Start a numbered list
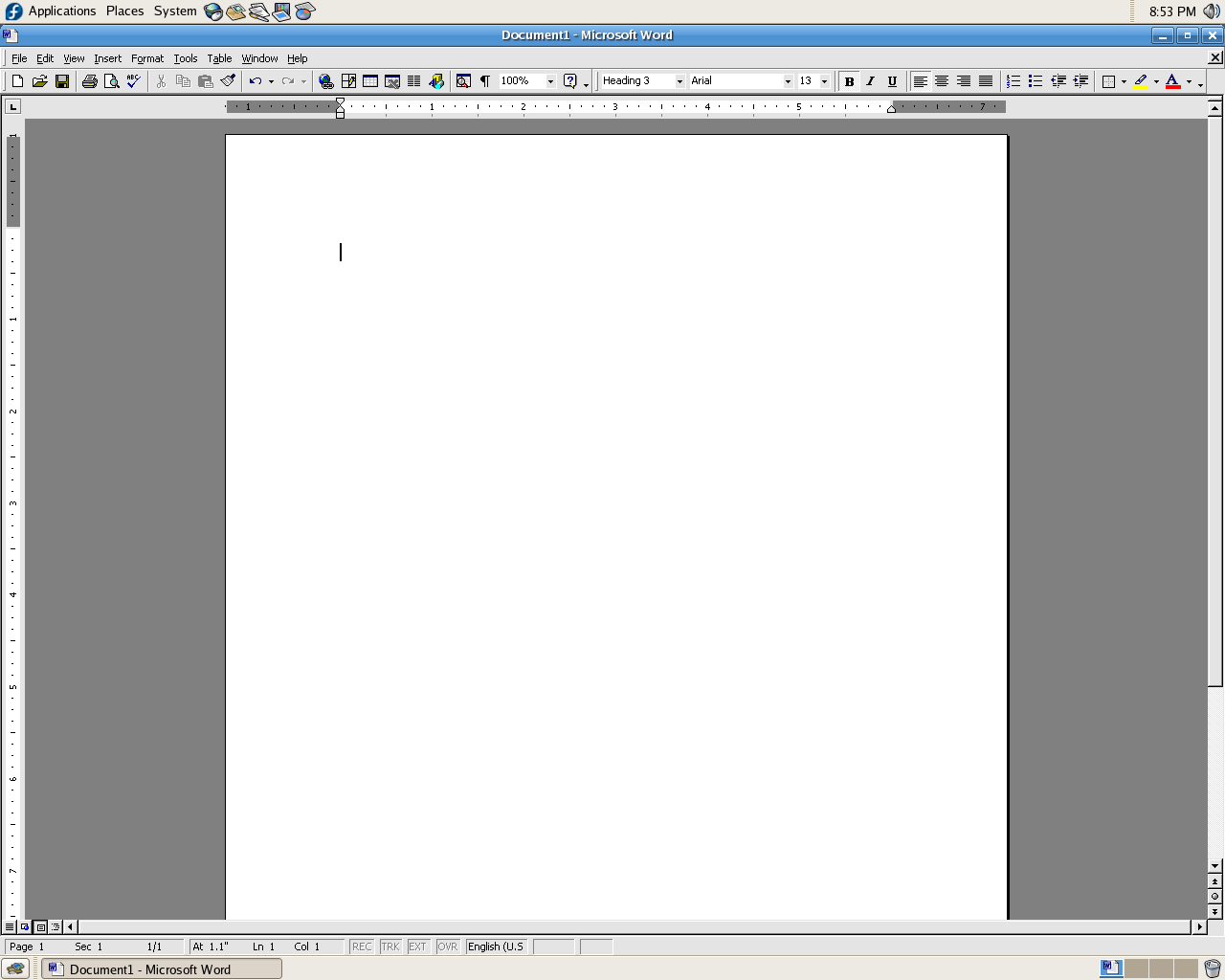 click(x=1013, y=81)
